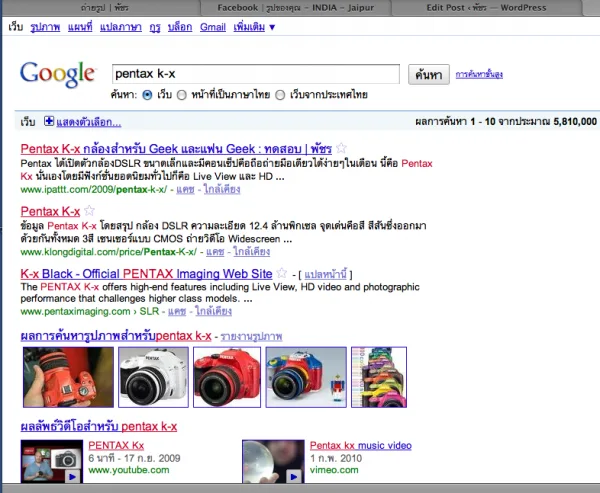This screenshot has width=600, height=493.
Task: Open K-x Black Official PENTAX Imaging Web Site
Action: [146, 274]
